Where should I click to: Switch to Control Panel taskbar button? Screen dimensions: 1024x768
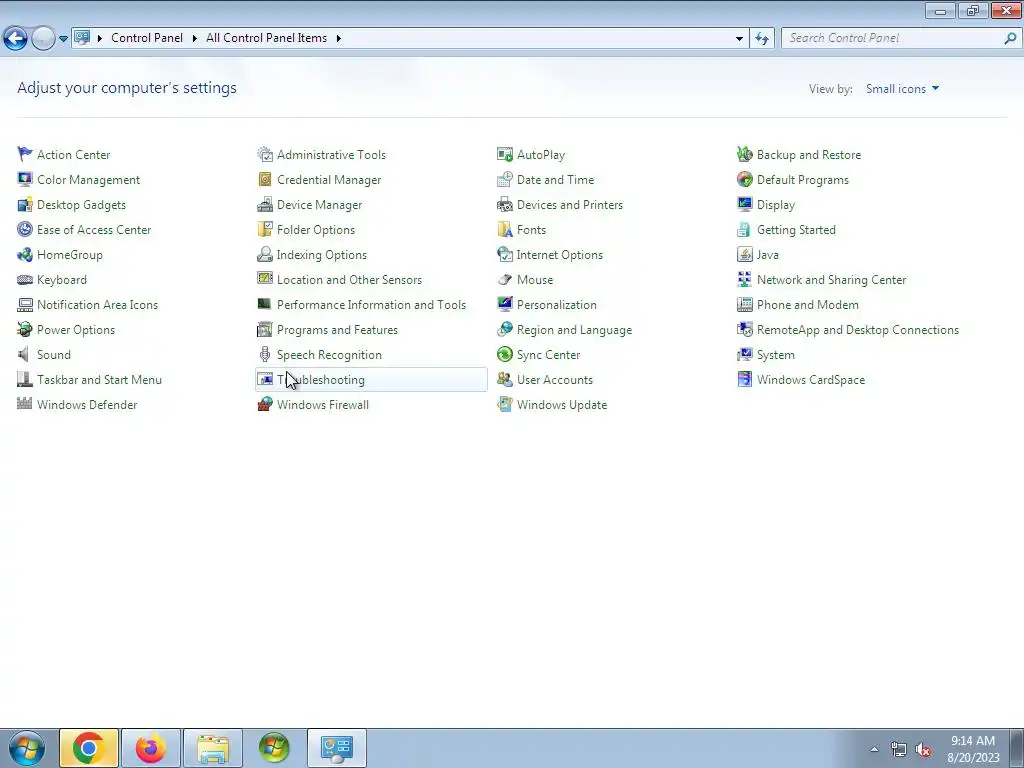click(336, 748)
